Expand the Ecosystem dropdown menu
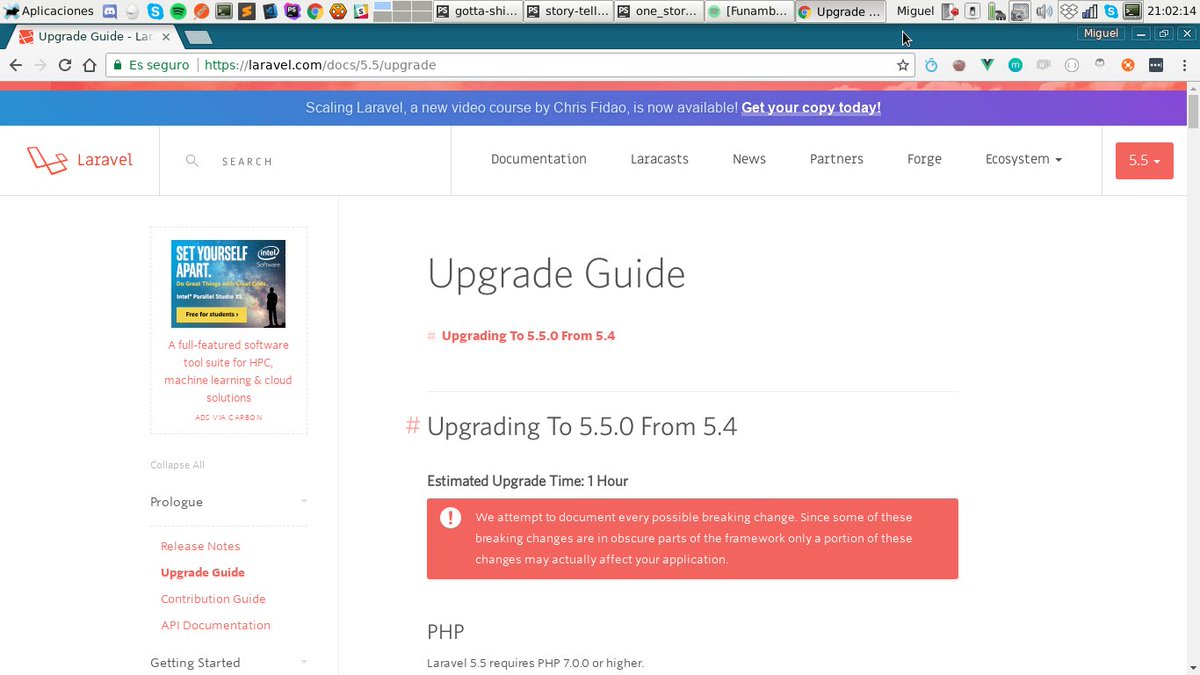The width and height of the screenshot is (1200, 675). coord(1023,159)
